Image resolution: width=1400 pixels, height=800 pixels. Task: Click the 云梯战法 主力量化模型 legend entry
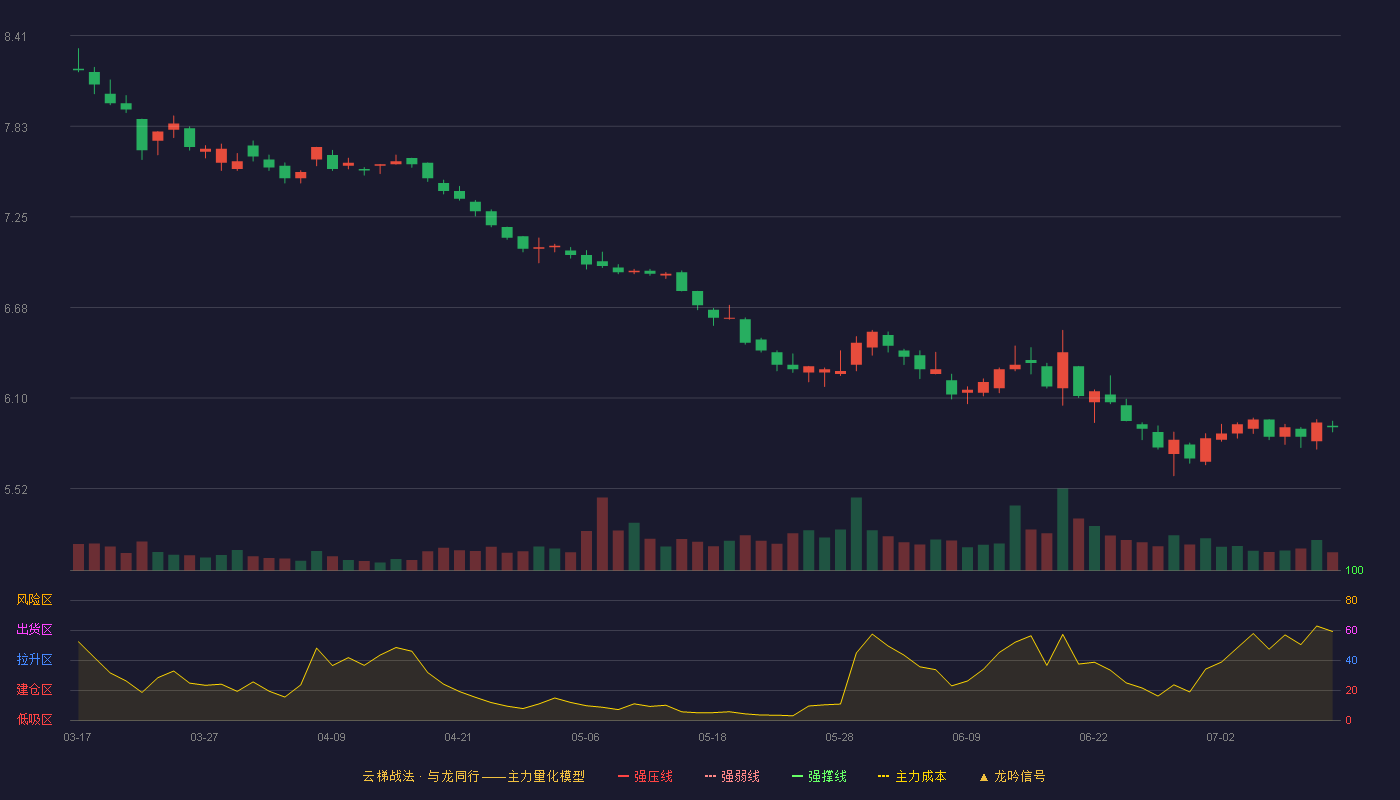474,776
